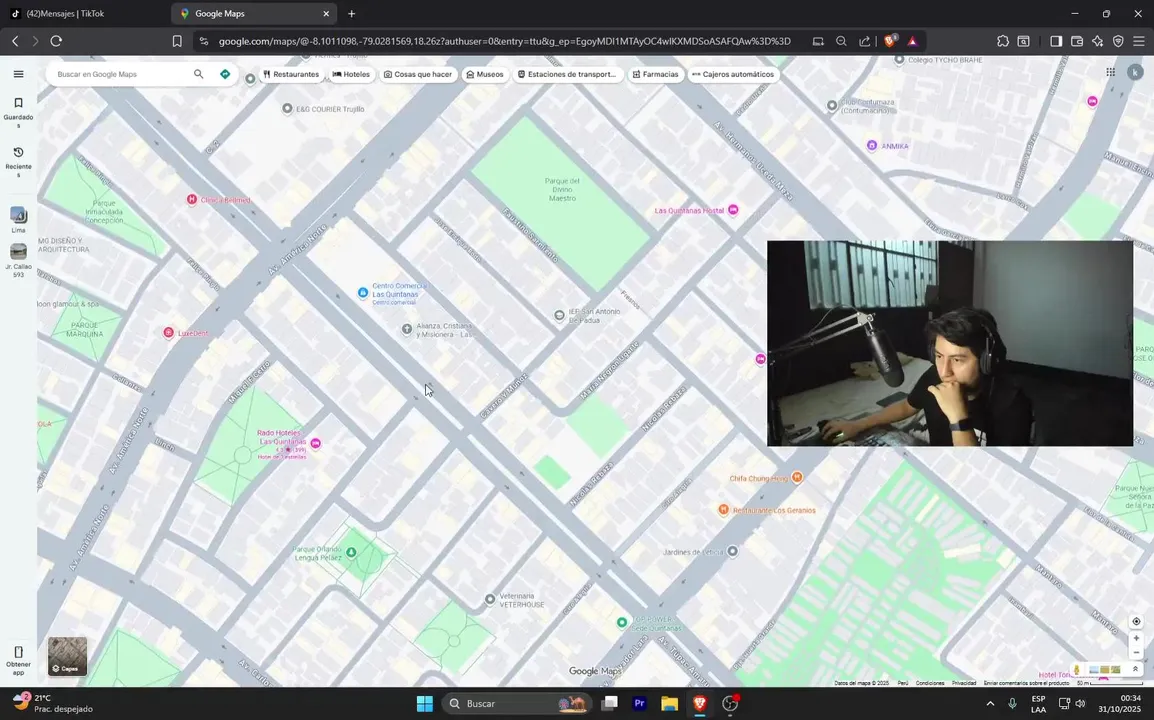1154x720 pixels.
Task: Select the Cosas que hacer chip
Action: pyautogui.click(x=417, y=74)
